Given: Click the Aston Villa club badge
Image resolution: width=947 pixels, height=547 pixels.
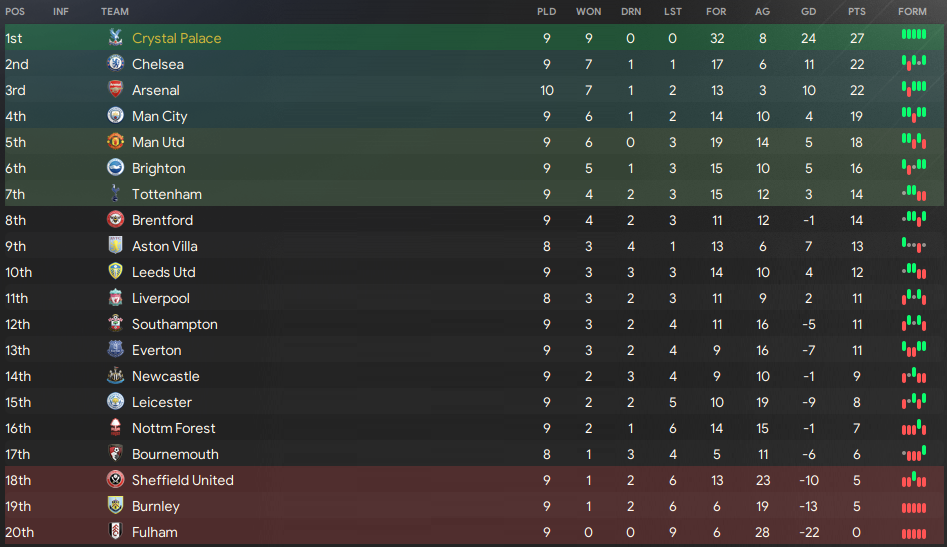Looking at the screenshot, I should tap(115, 245).
